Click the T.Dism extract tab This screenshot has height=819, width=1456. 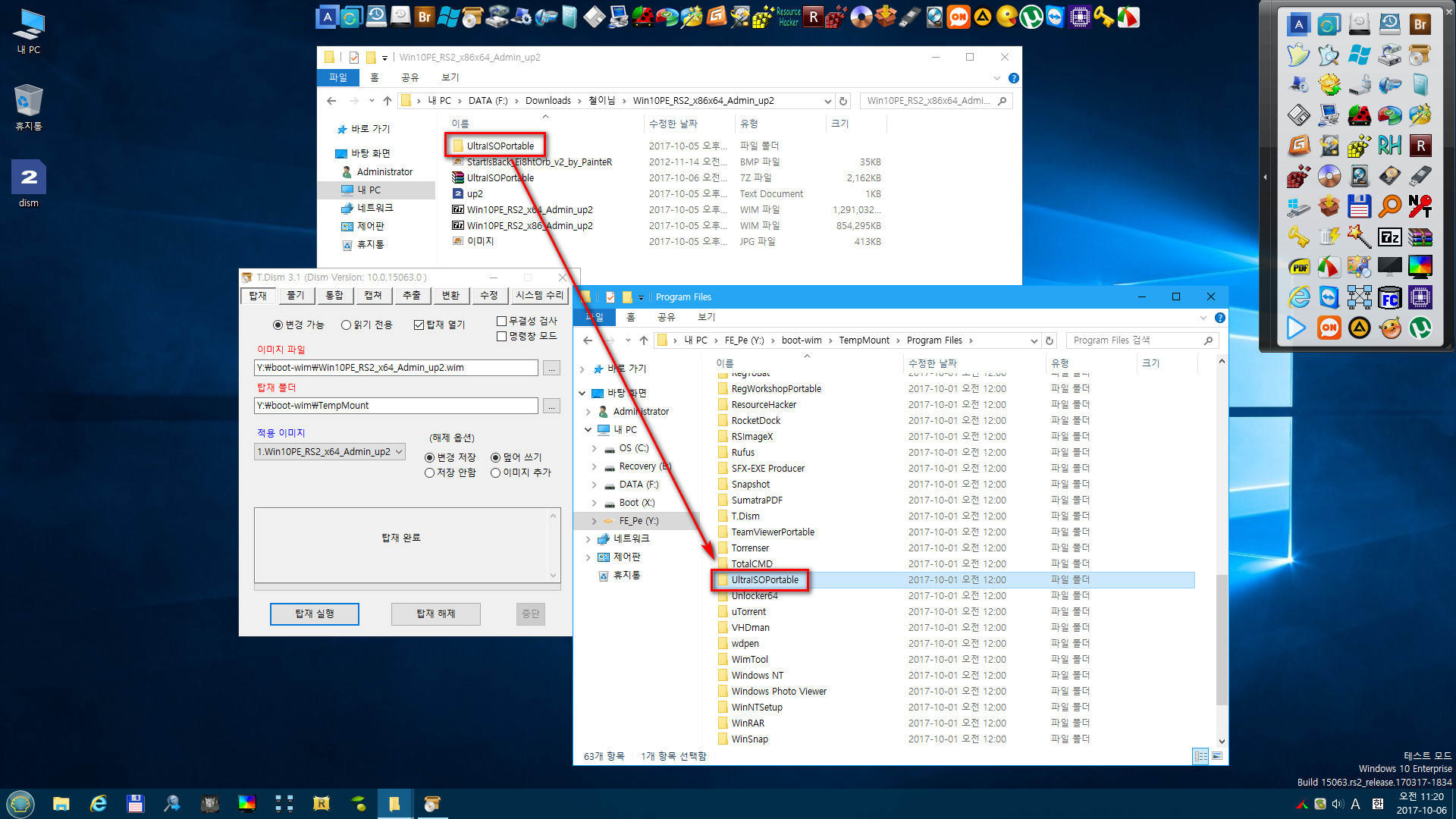tap(410, 296)
